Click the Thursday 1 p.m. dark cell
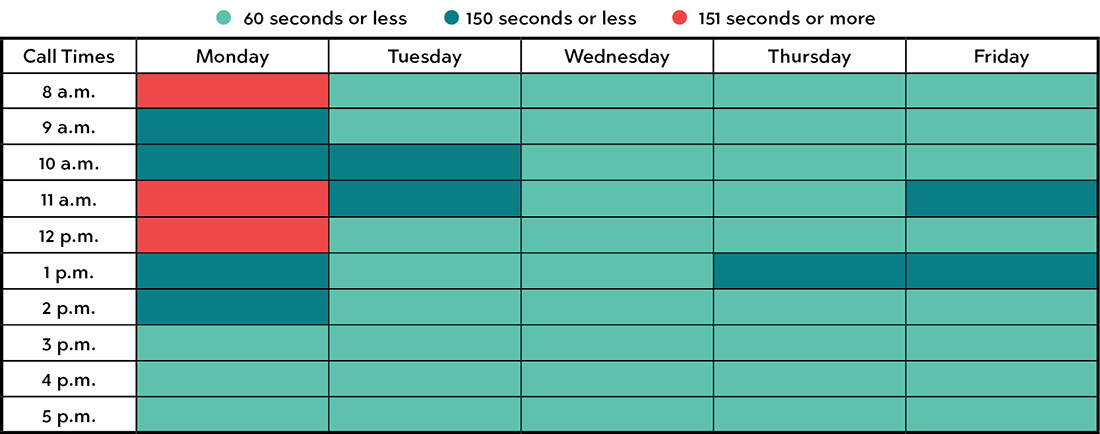 [808, 271]
